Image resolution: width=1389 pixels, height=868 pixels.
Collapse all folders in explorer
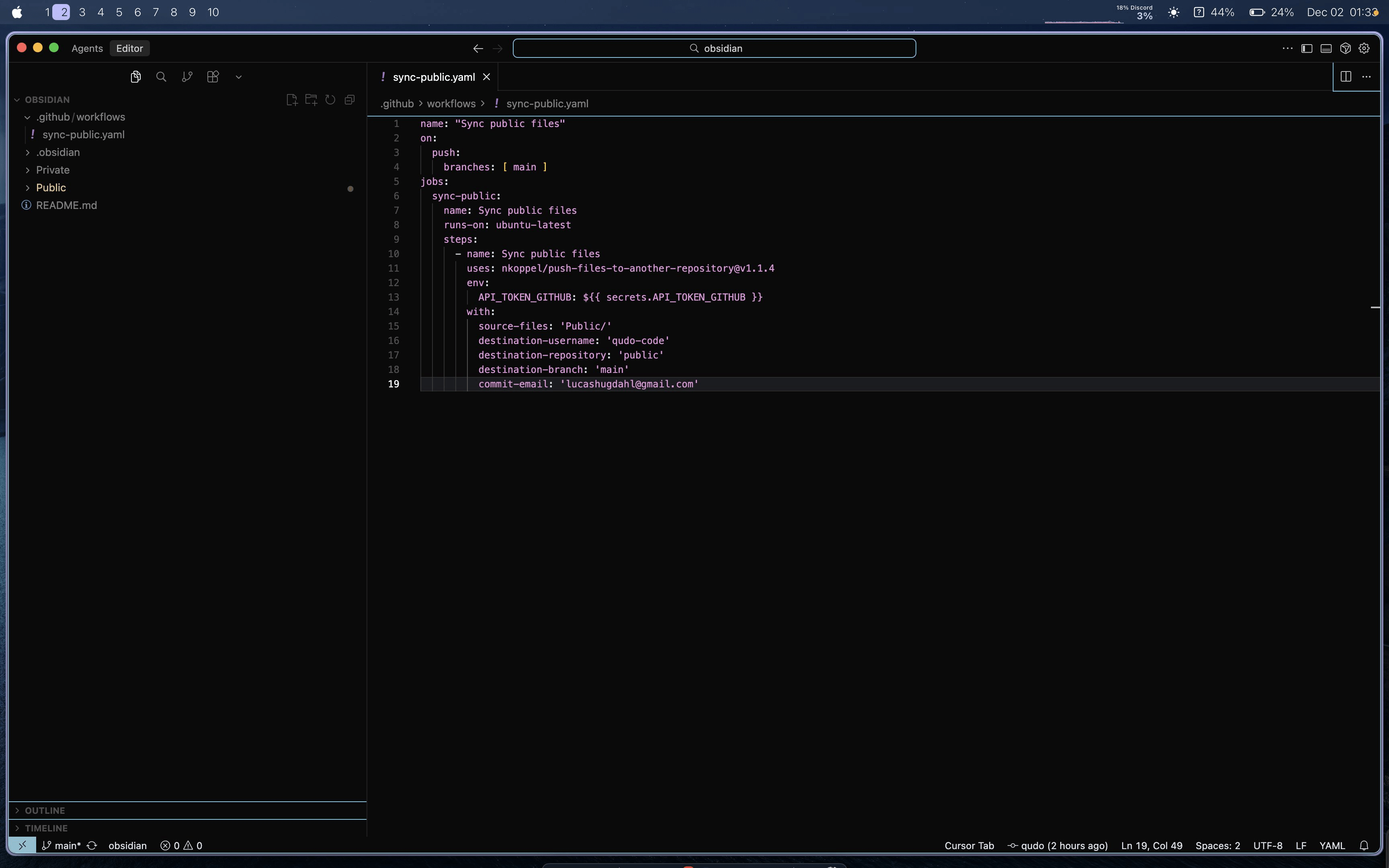coord(350,100)
